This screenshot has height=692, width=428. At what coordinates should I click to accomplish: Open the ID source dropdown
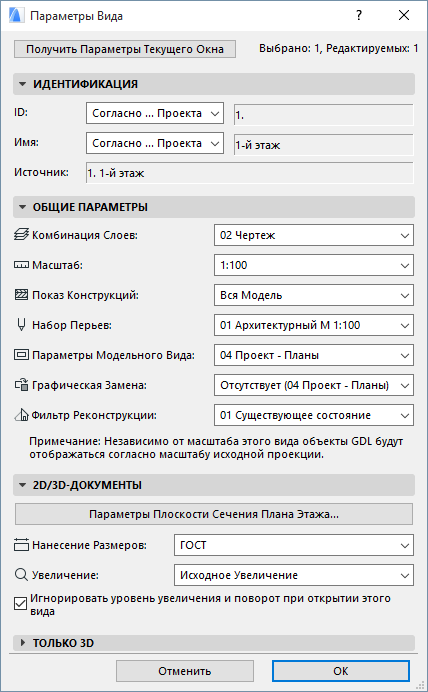click(x=155, y=113)
